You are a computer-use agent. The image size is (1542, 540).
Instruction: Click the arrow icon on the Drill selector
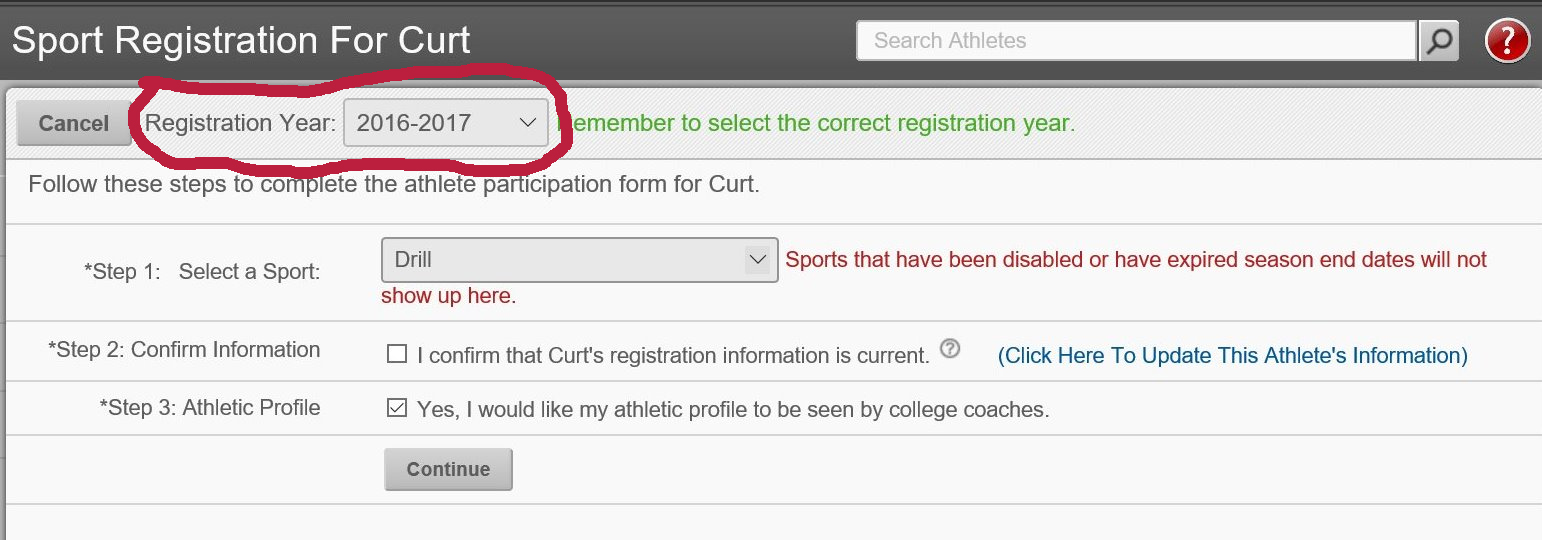(x=757, y=260)
